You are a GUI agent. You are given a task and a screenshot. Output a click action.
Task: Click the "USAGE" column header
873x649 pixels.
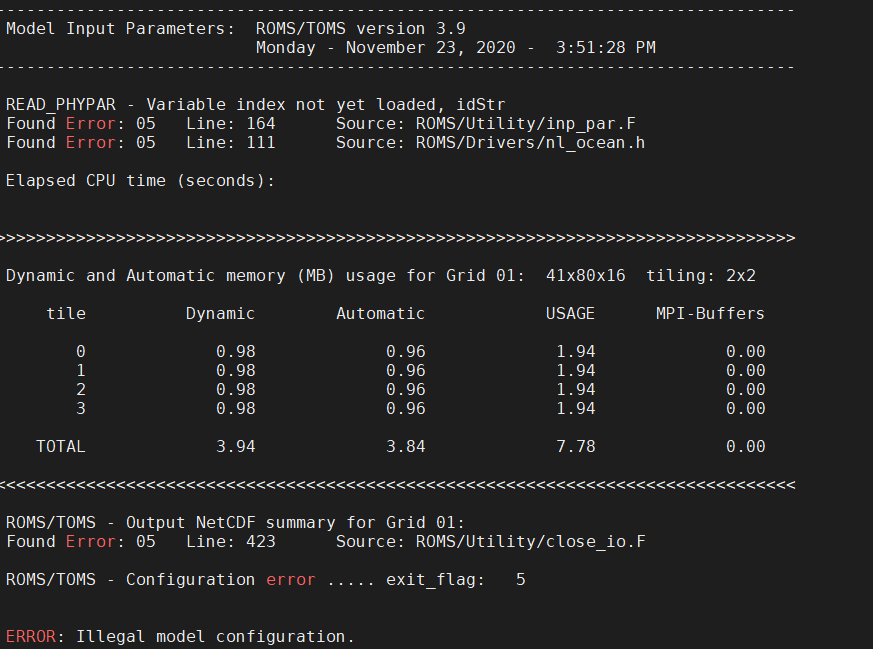pyautogui.click(x=570, y=313)
